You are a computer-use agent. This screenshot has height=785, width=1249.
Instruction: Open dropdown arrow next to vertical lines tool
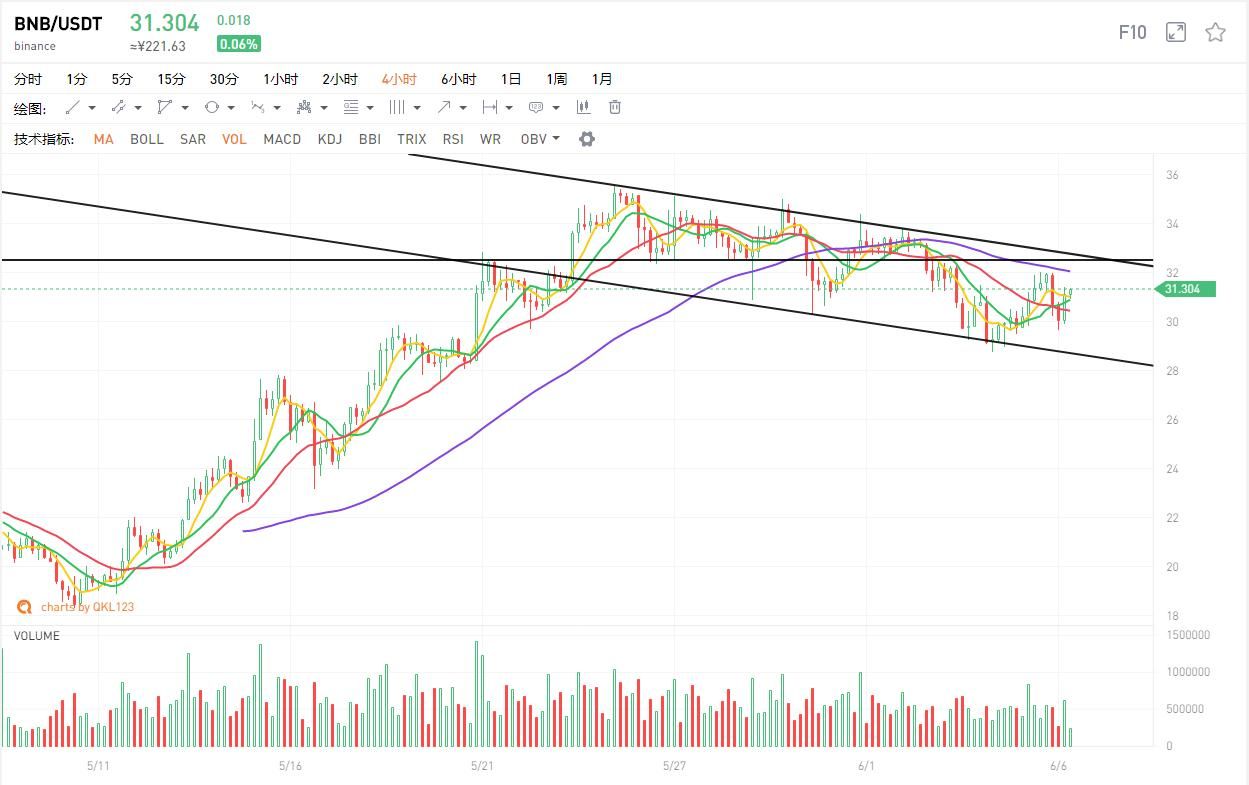coord(417,108)
